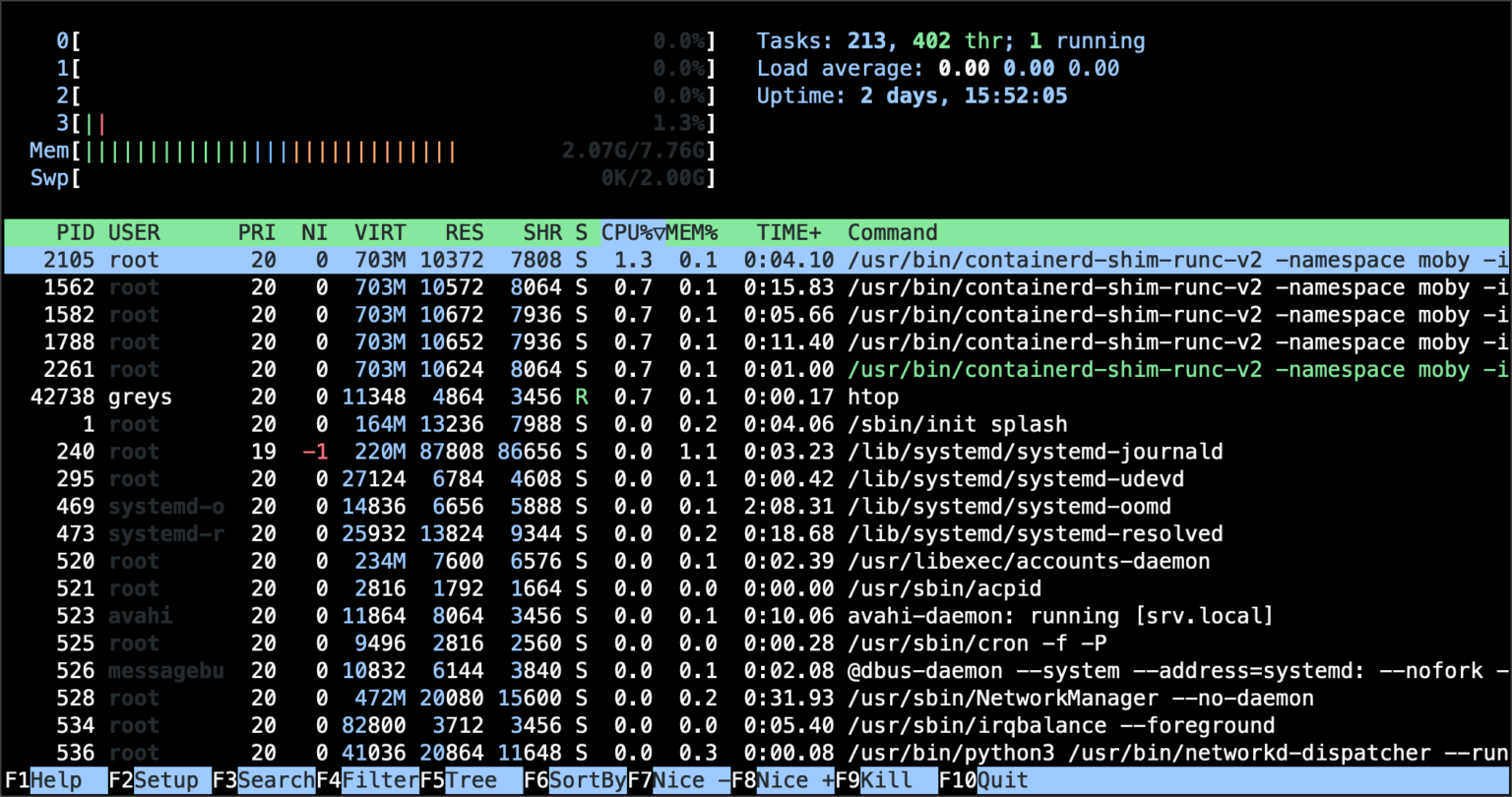Sort processes by the Command column

[892, 232]
